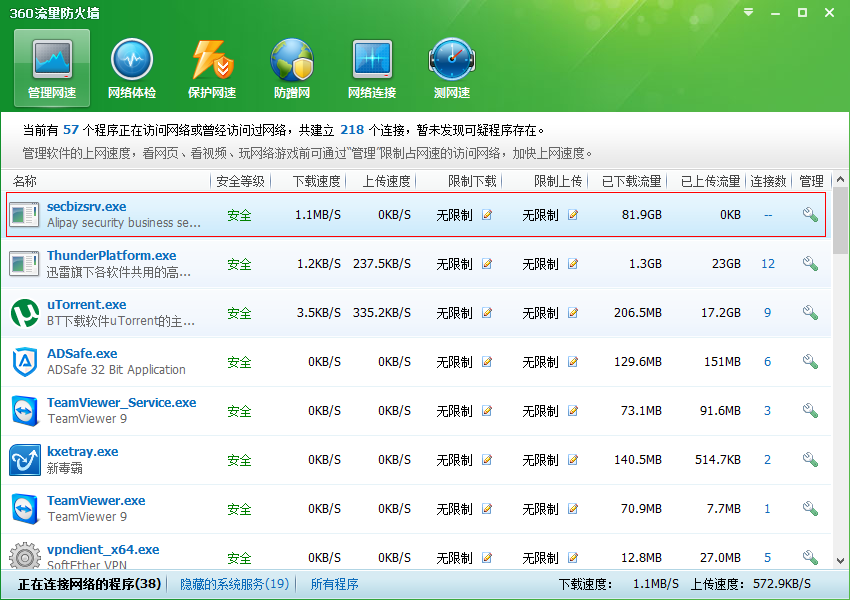850x600 pixels.
Task: Select the TeamViewer.exe program icon
Action: 25,509
